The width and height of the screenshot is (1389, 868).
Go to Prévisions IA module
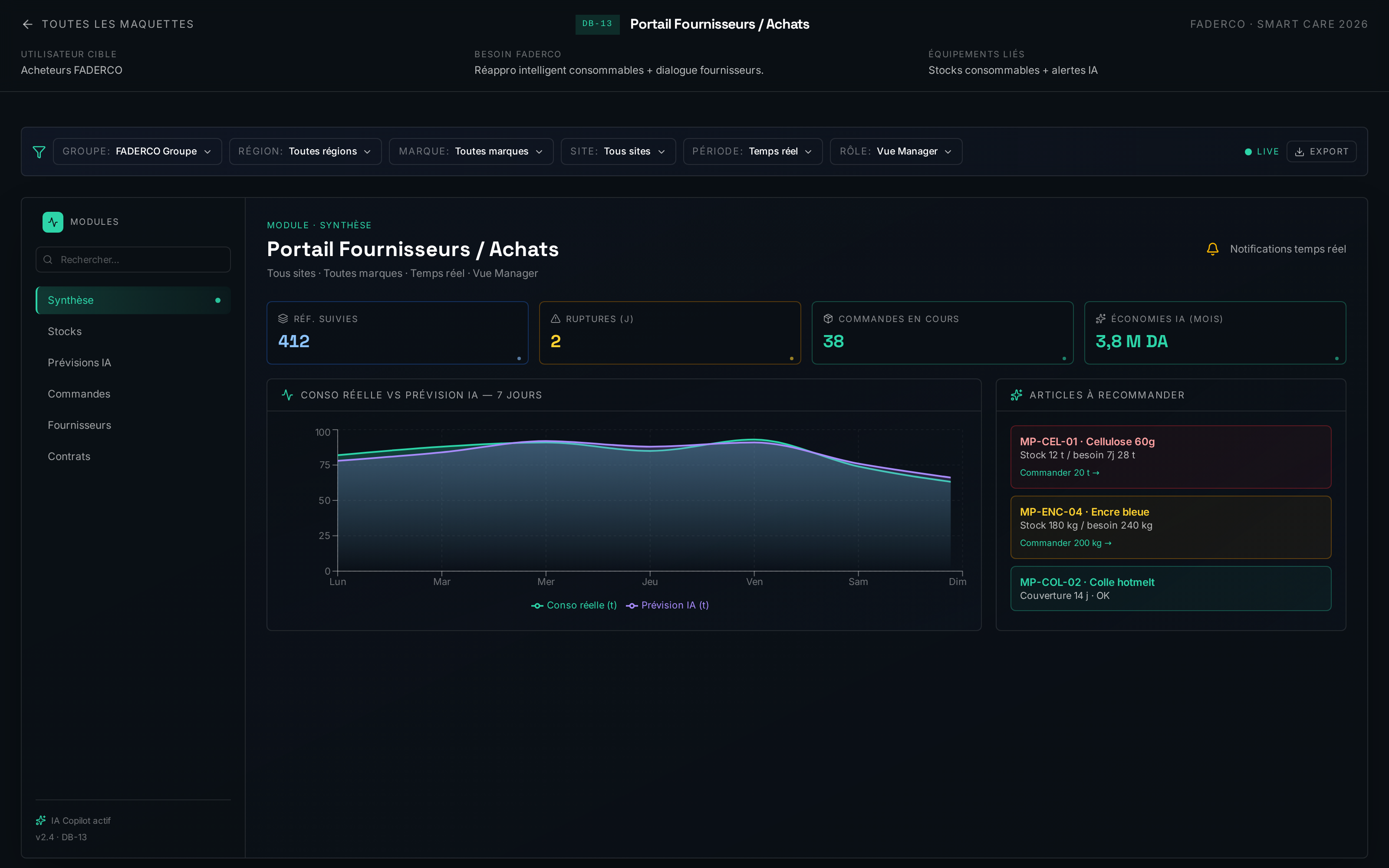tap(133, 363)
